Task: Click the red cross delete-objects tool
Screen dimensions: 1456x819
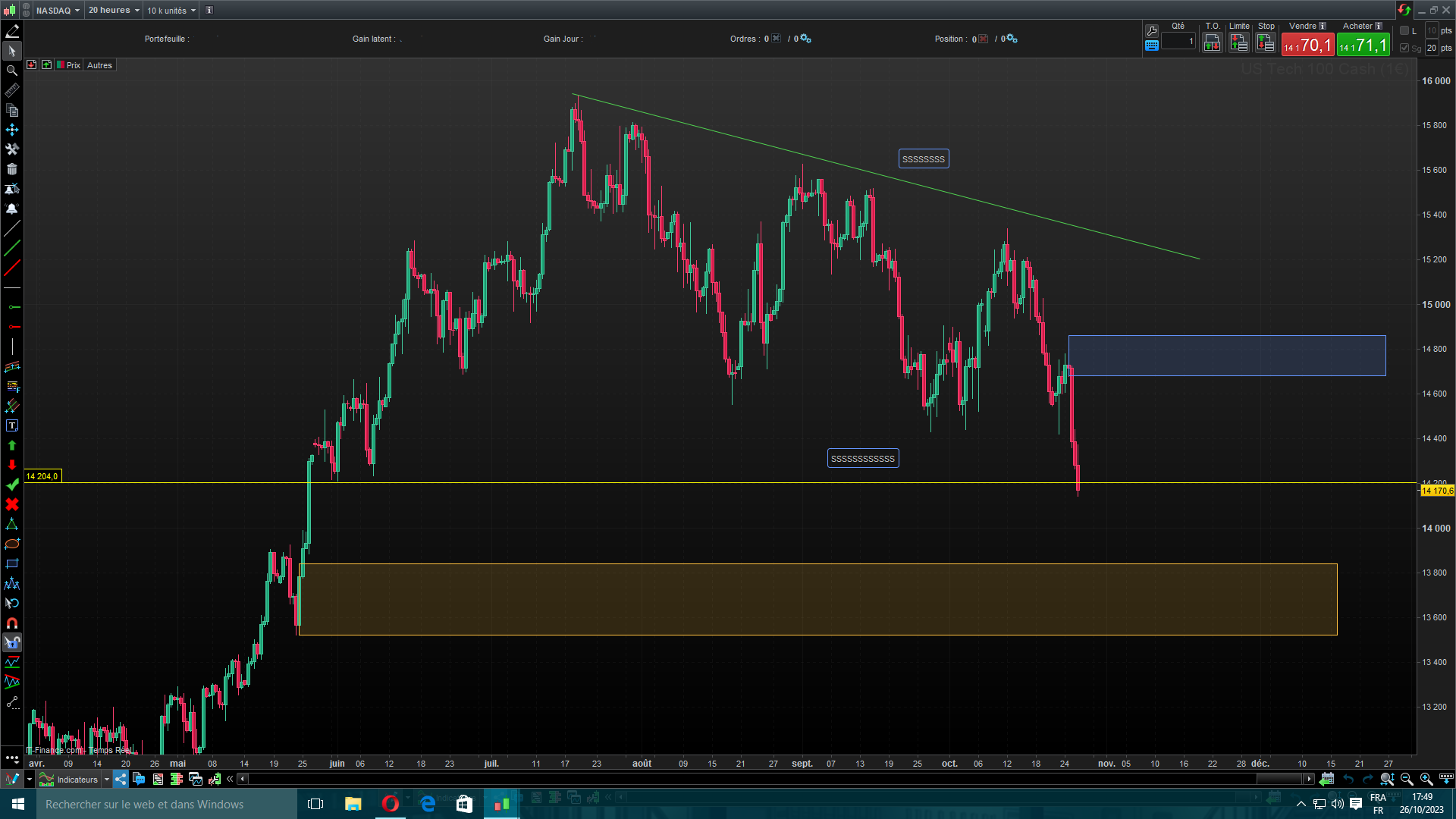Action: [x=12, y=505]
